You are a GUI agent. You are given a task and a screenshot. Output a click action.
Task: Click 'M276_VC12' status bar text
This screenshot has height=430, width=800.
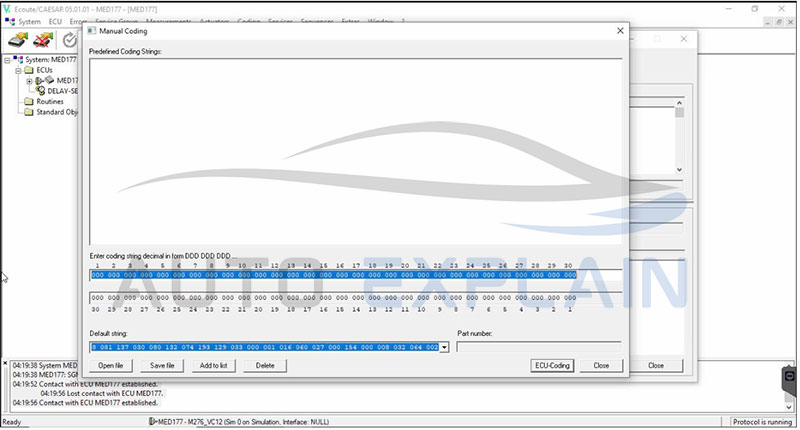(205, 422)
